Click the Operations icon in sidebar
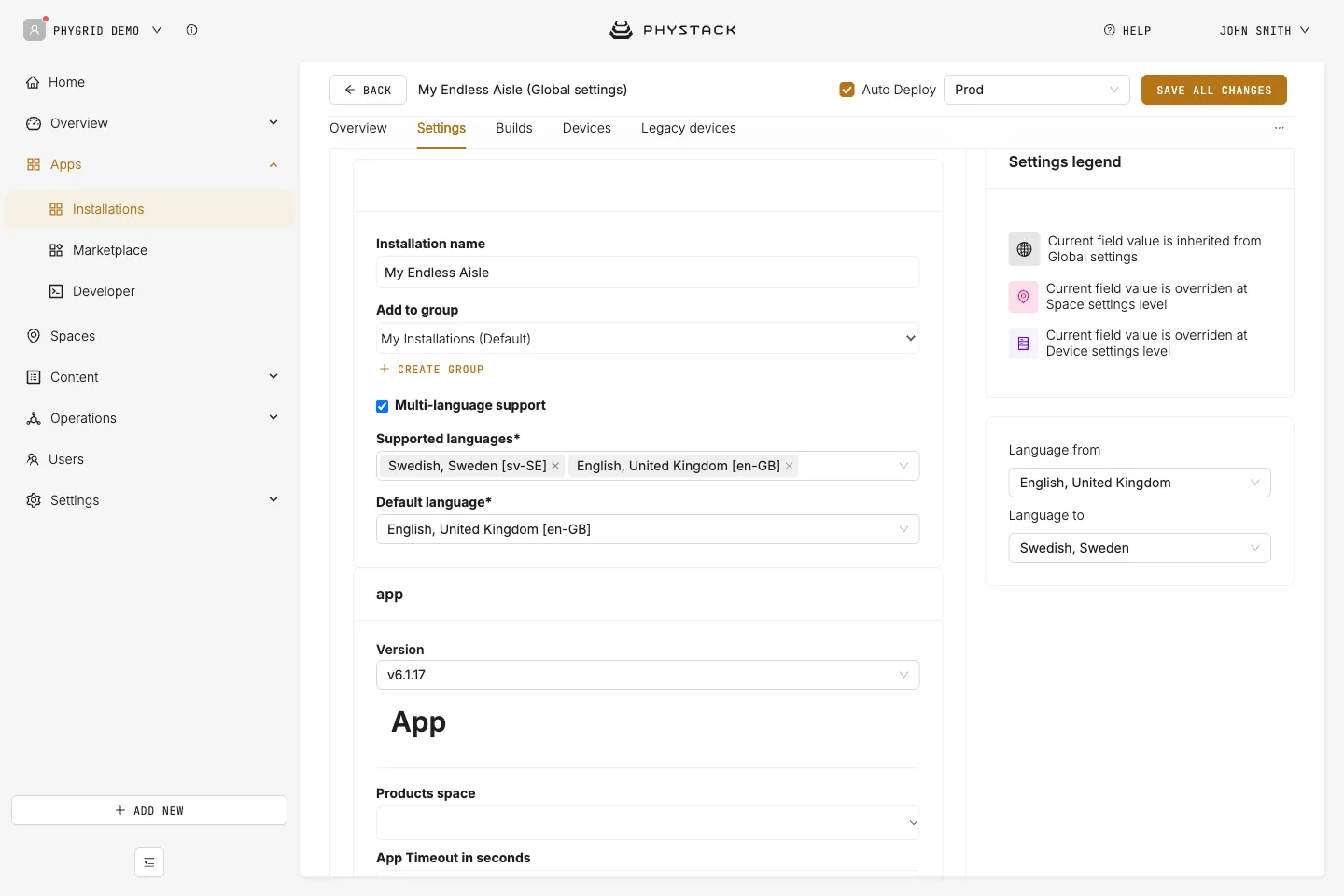The height and width of the screenshot is (896, 1344). pos(34,418)
